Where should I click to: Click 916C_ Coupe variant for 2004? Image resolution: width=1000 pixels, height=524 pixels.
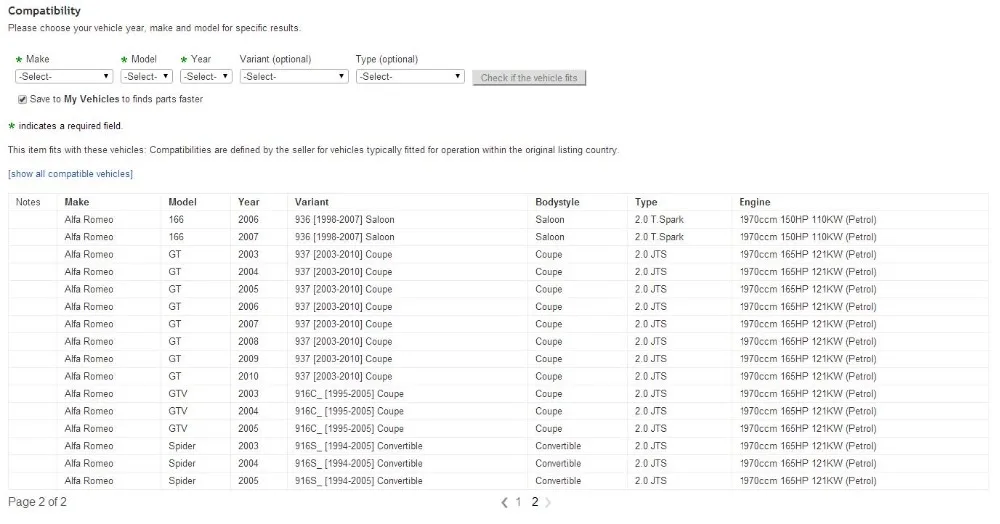coord(349,411)
